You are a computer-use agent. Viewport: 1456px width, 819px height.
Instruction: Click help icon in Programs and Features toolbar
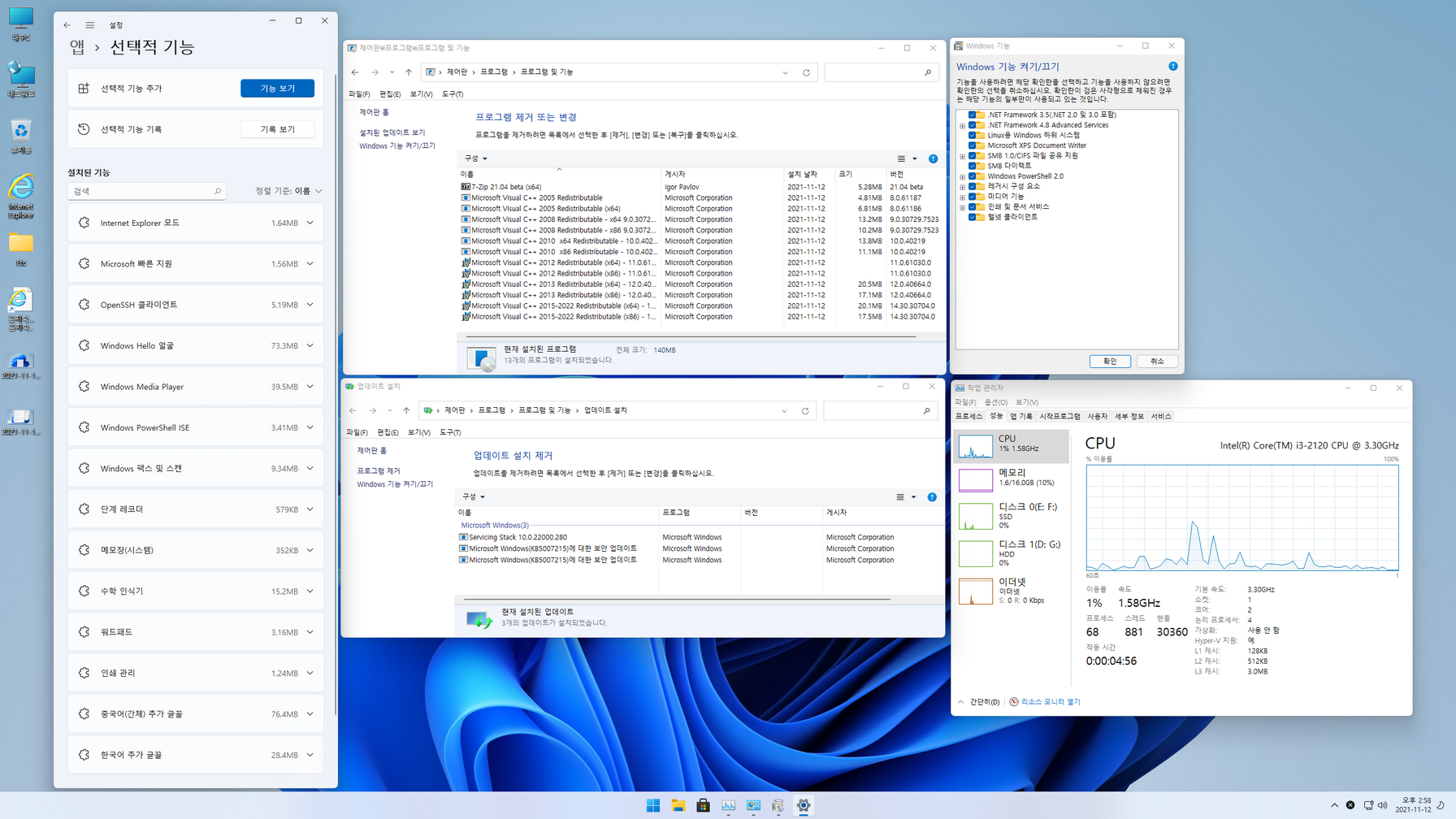[933, 158]
